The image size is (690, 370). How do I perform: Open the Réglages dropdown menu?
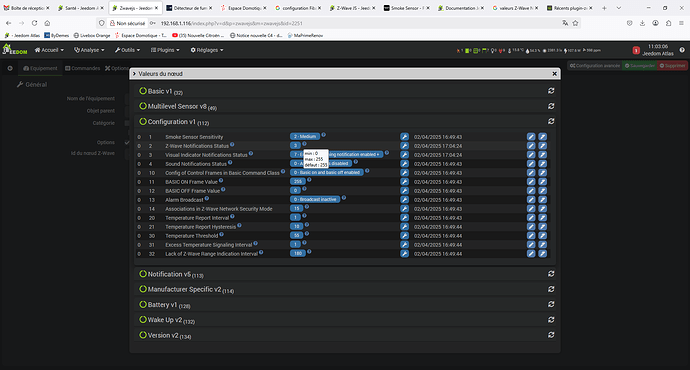coord(207,50)
